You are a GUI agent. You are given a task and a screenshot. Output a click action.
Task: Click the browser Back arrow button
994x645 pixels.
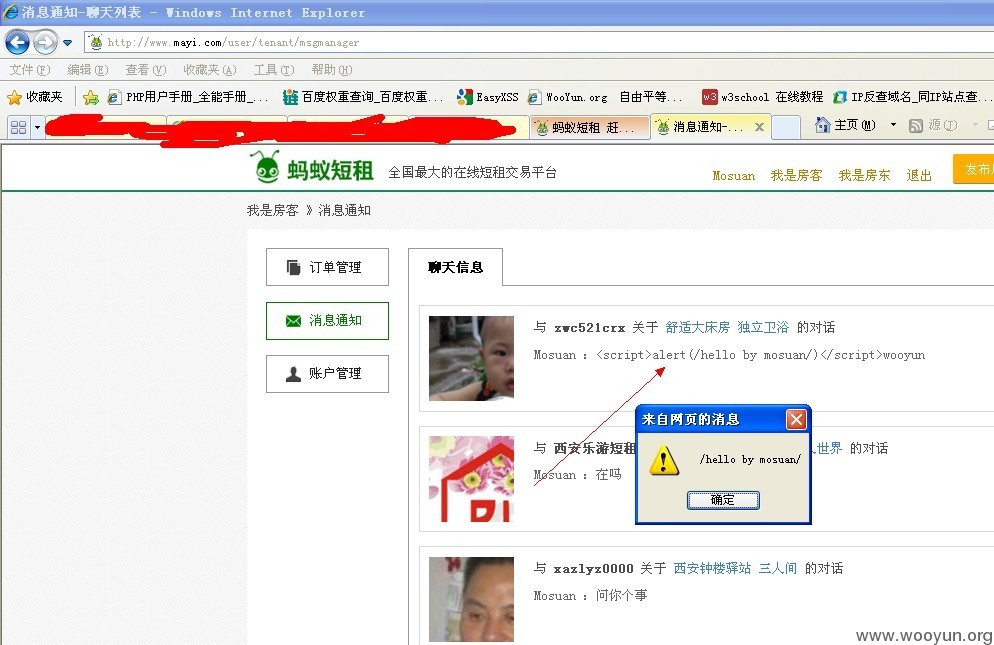click(17, 42)
